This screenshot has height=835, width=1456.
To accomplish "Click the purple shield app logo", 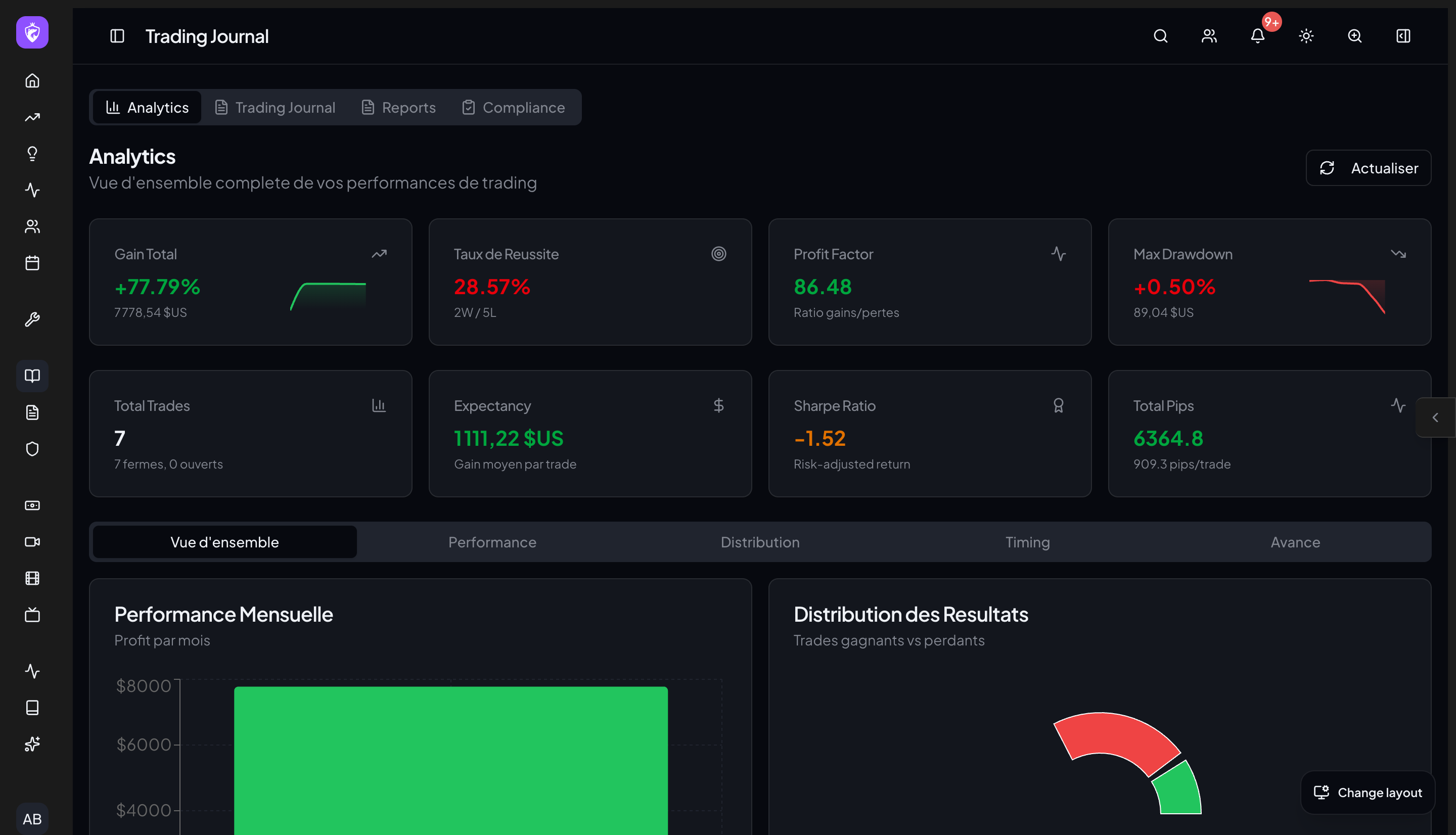I will pyautogui.click(x=32, y=32).
